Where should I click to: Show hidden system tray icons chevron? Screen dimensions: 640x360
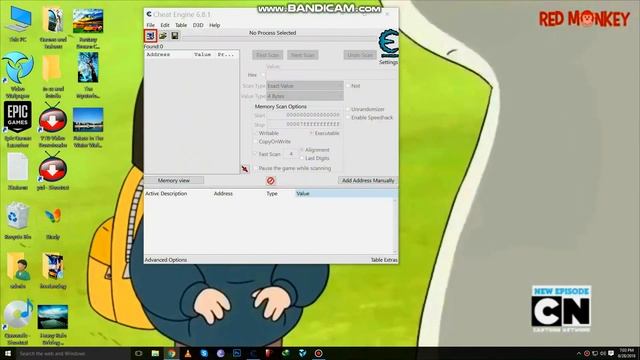click(x=578, y=353)
